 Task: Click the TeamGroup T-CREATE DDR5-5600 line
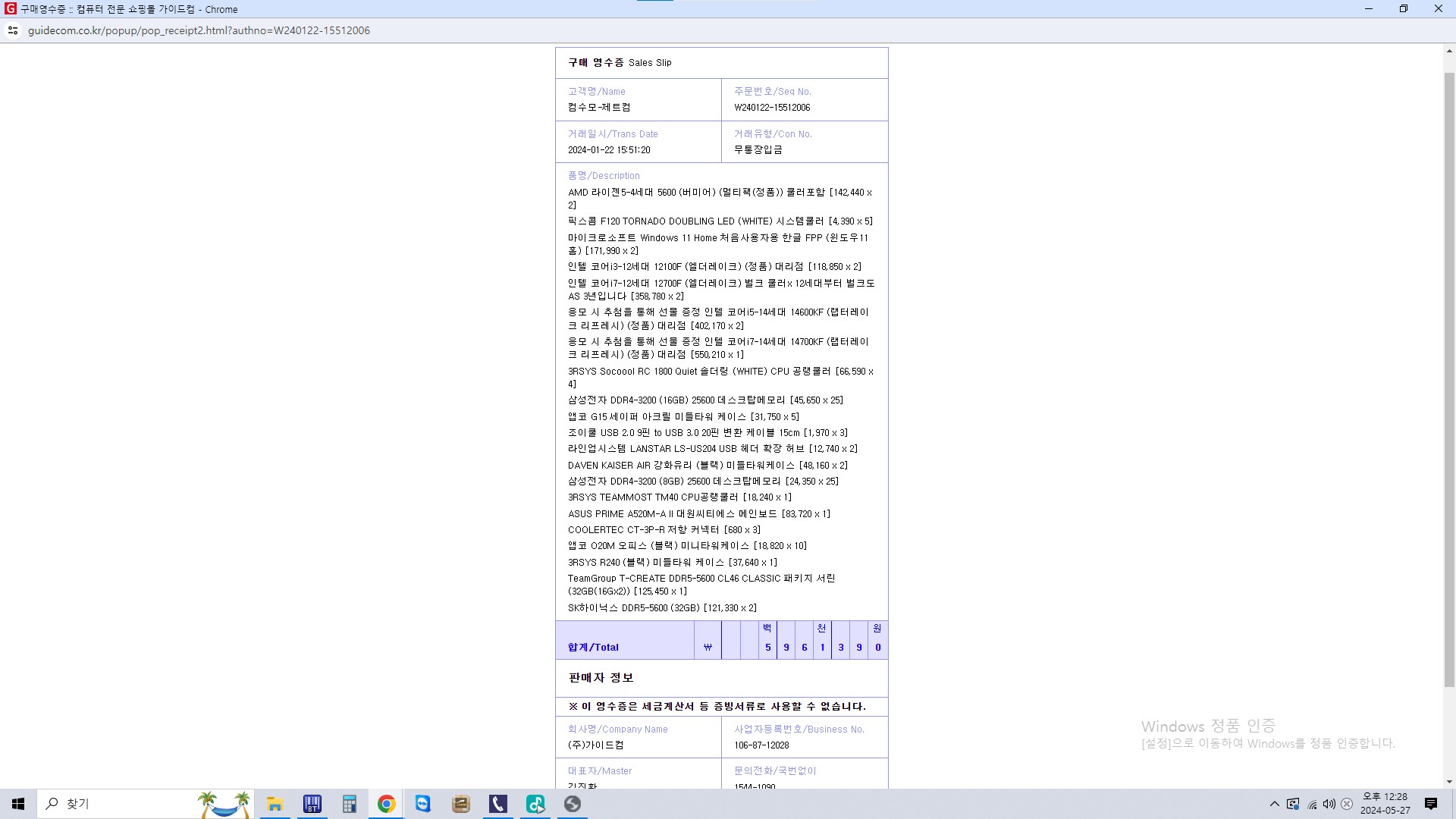click(x=701, y=585)
